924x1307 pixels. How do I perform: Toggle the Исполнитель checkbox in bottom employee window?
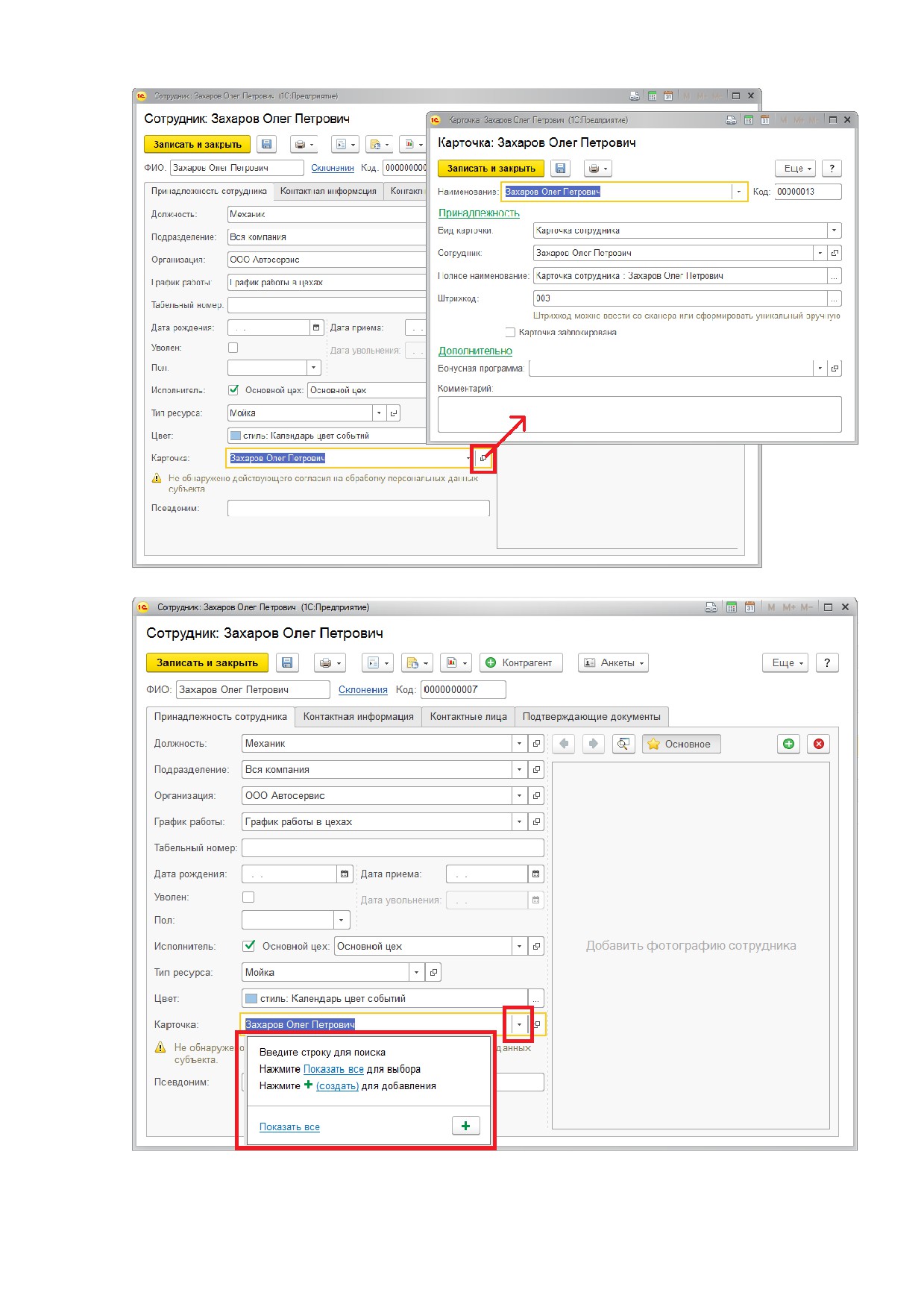[x=249, y=946]
